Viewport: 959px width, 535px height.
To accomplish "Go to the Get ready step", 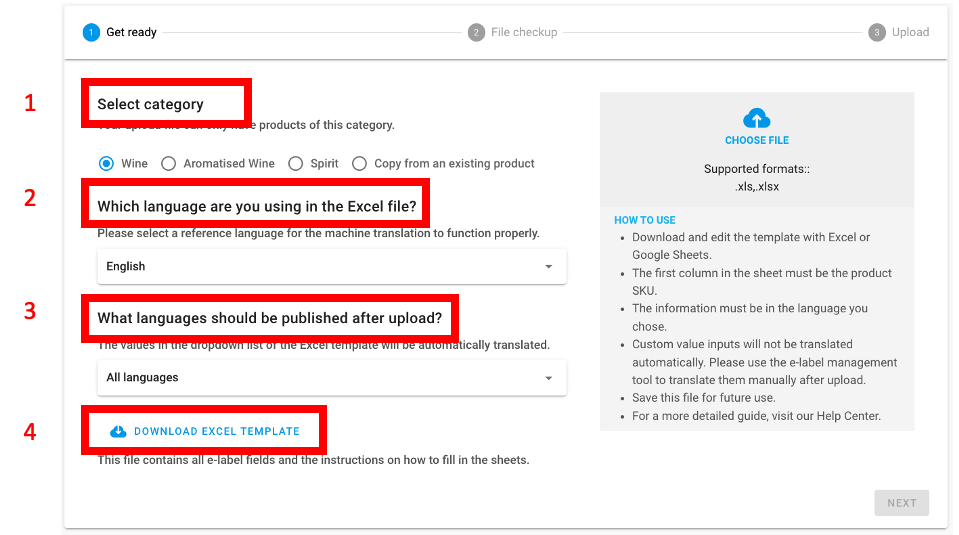I will pos(131,32).
